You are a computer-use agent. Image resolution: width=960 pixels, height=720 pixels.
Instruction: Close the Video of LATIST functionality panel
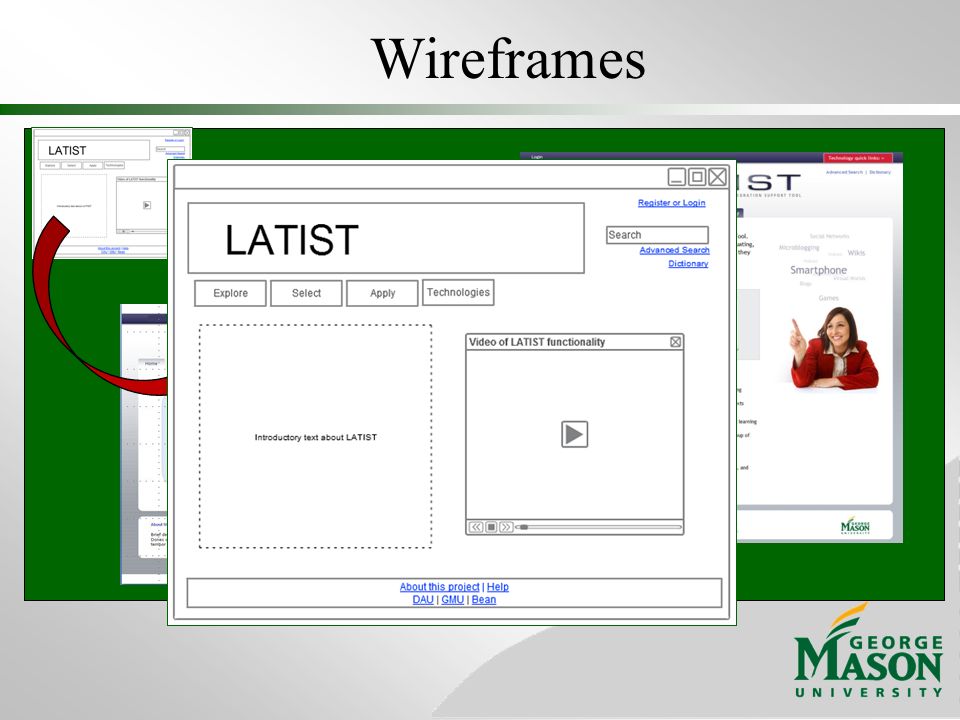[x=675, y=342]
